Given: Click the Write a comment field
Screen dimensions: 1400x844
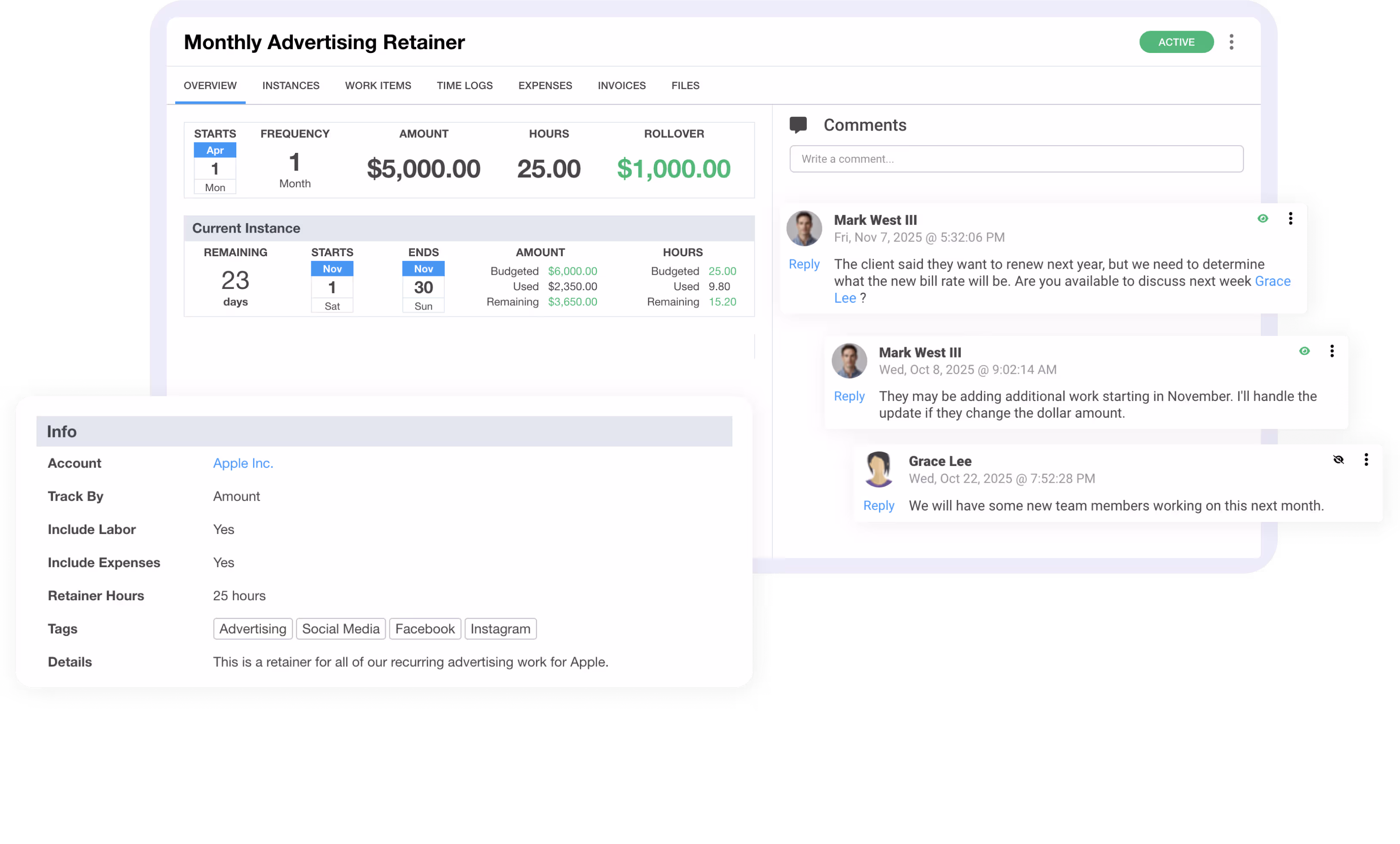Looking at the screenshot, I should coord(1016,159).
